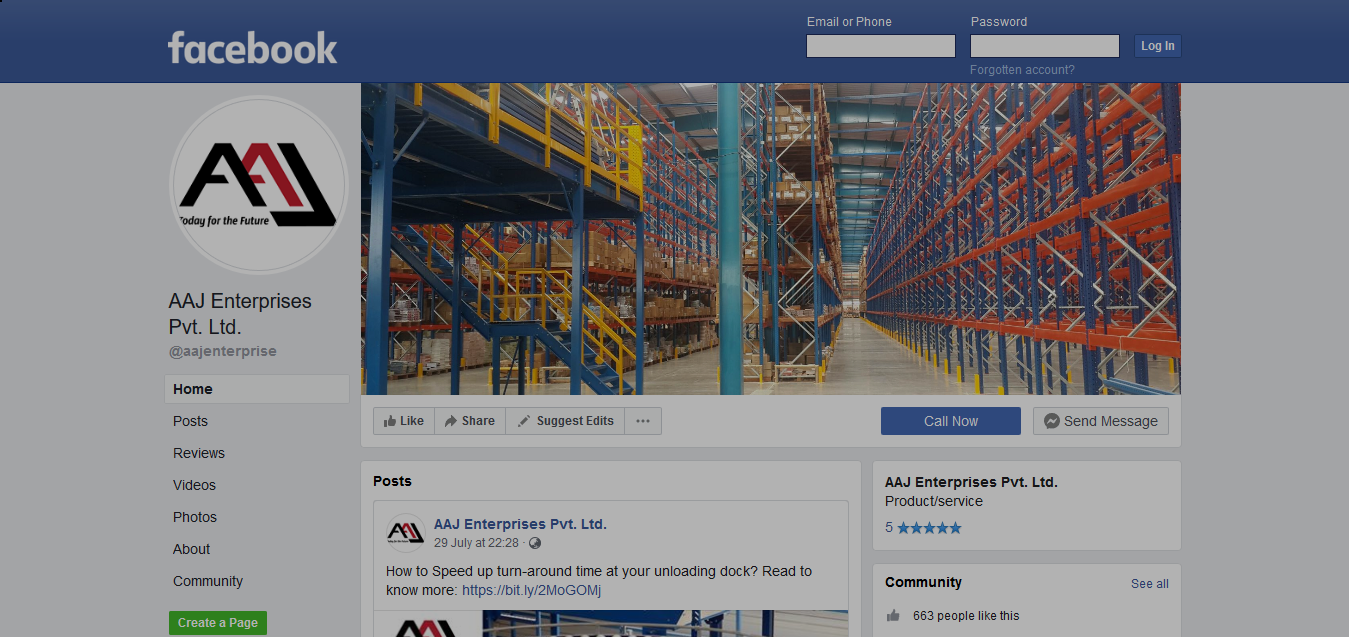The image size is (1349, 637).
Task: Click the five-star rating stars
Action: [x=929, y=527]
